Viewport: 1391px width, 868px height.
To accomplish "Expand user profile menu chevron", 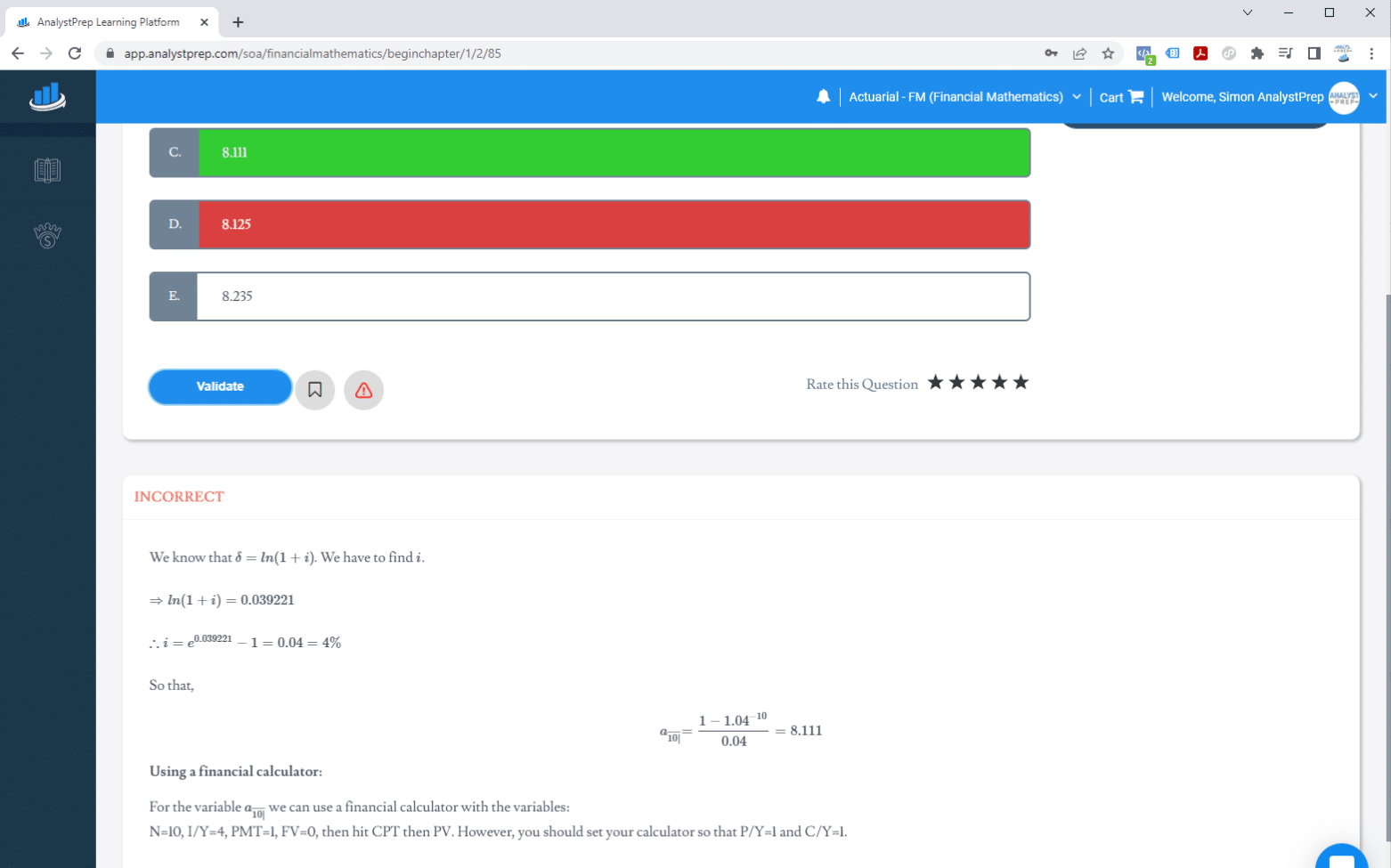I will [x=1372, y=96].
